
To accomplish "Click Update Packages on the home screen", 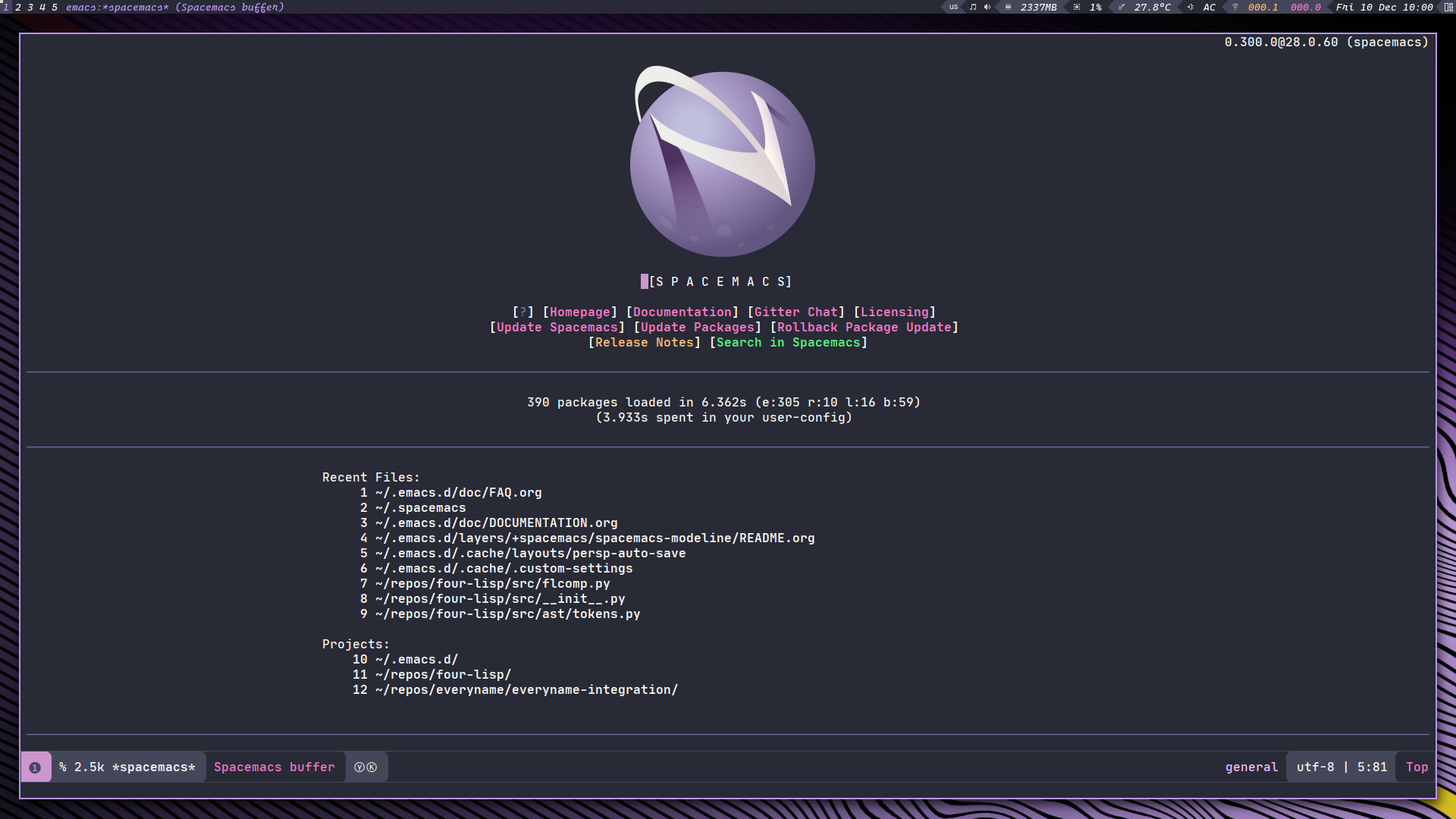I will (x=697, y=327).
